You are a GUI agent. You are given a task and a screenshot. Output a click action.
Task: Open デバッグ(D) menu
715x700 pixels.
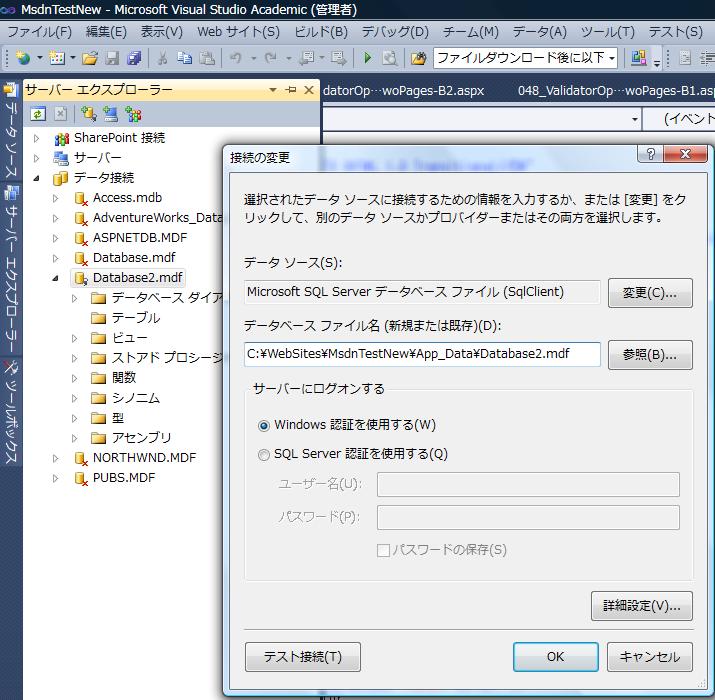395,32
